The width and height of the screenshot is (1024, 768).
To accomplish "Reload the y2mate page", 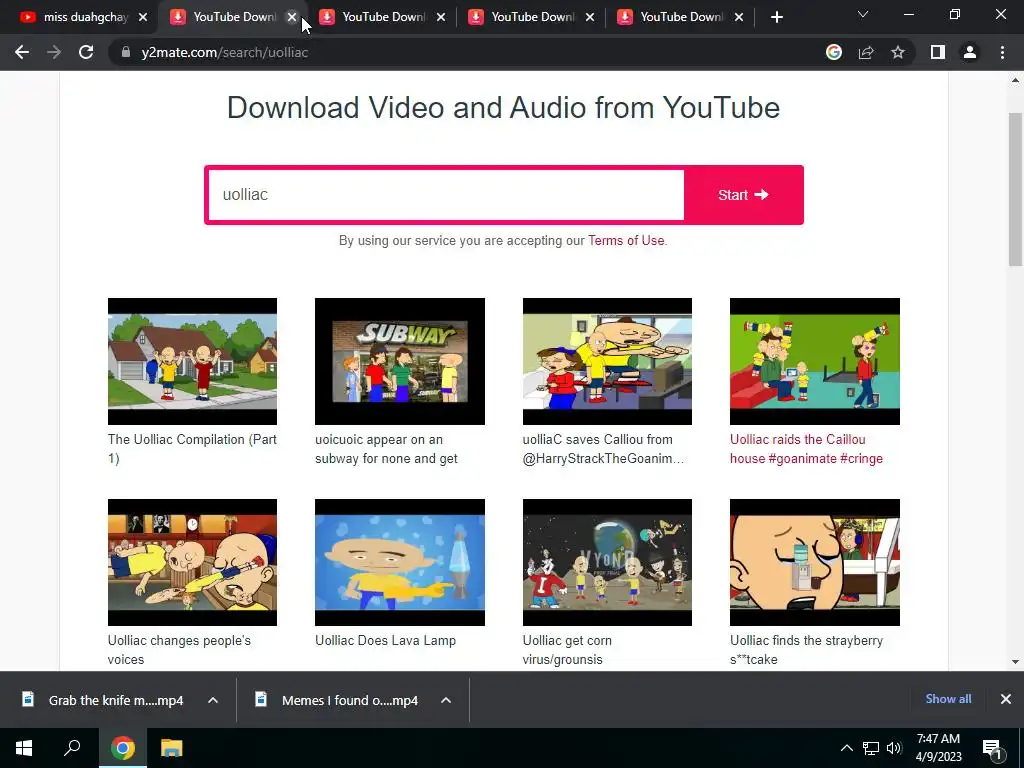I will pyautogui.click(x=86, y=52).
